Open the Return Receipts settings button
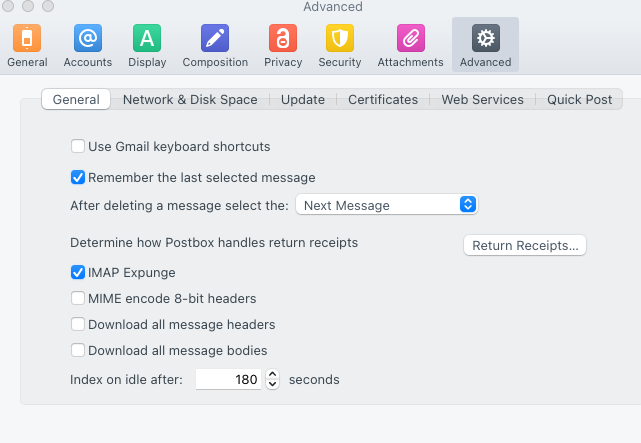 [x=525, y=245]
